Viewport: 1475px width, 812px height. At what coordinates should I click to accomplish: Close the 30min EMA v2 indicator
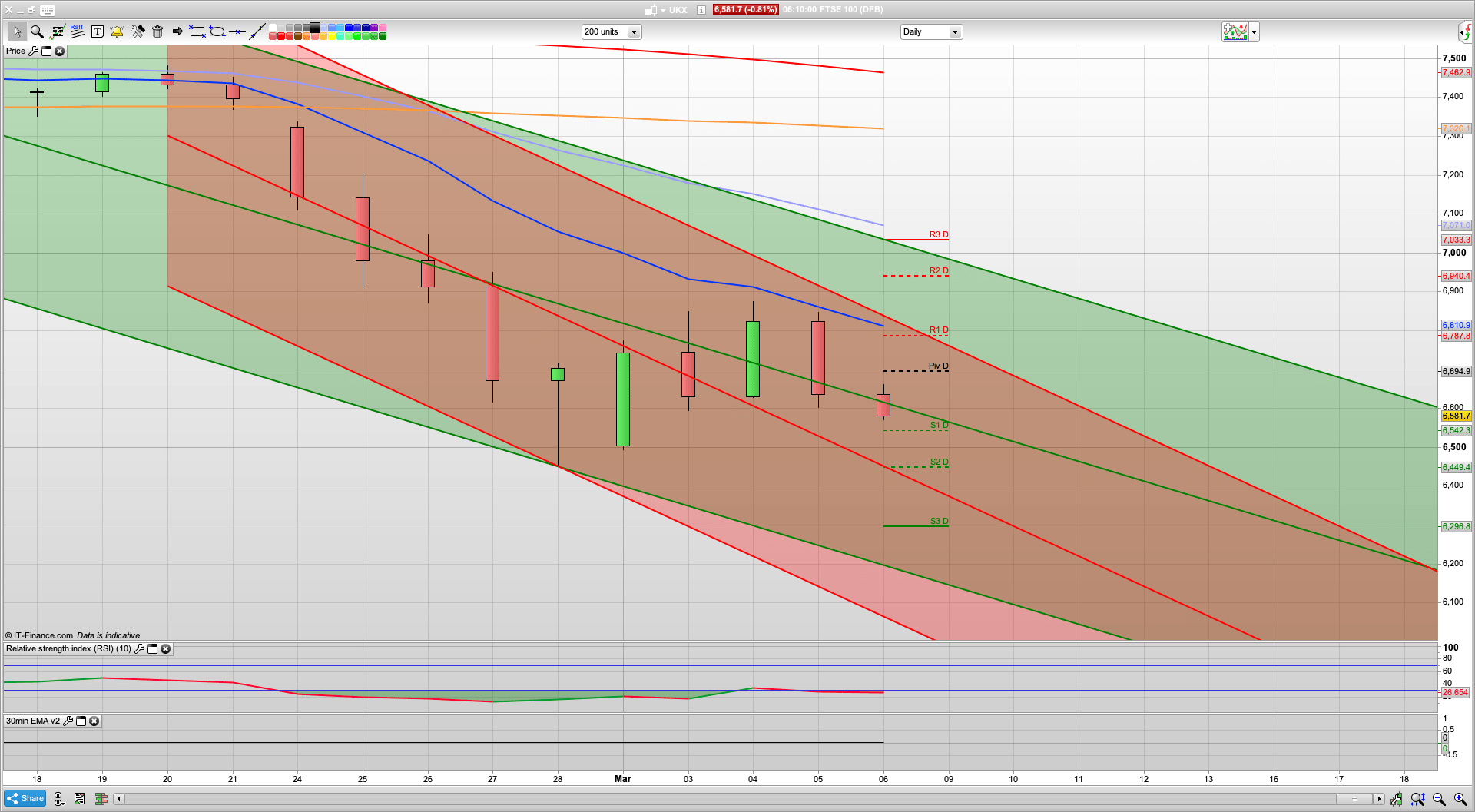94,721
